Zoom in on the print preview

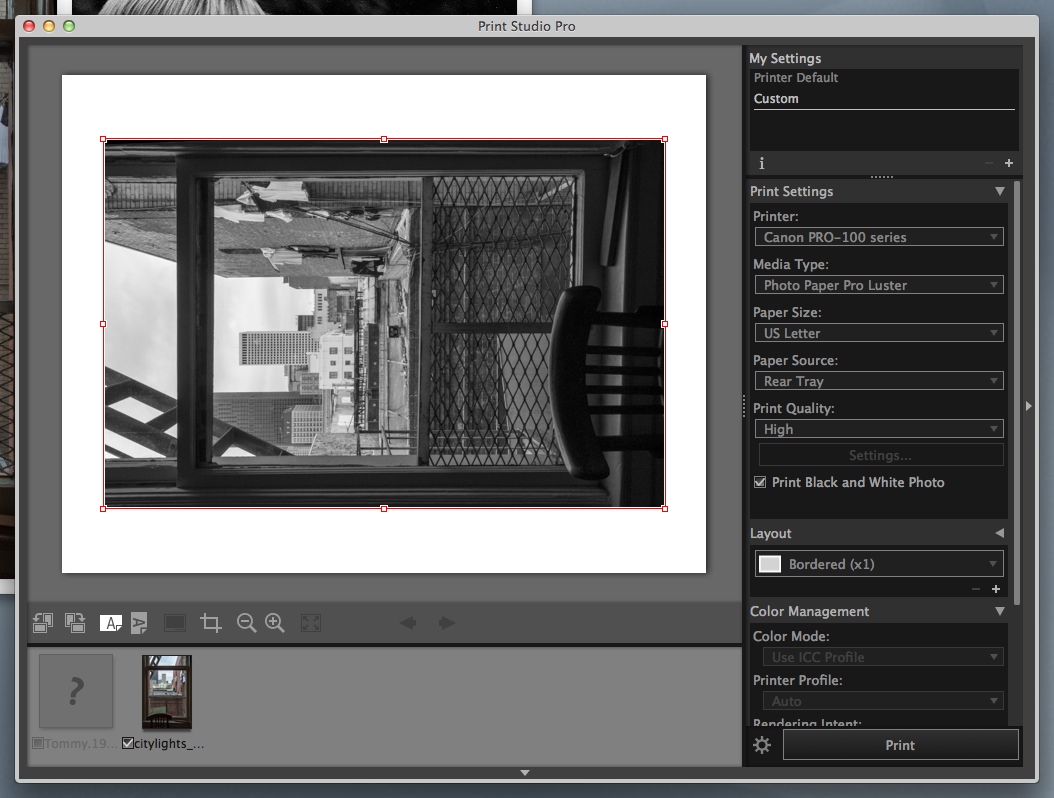click(x=275, y=623)
